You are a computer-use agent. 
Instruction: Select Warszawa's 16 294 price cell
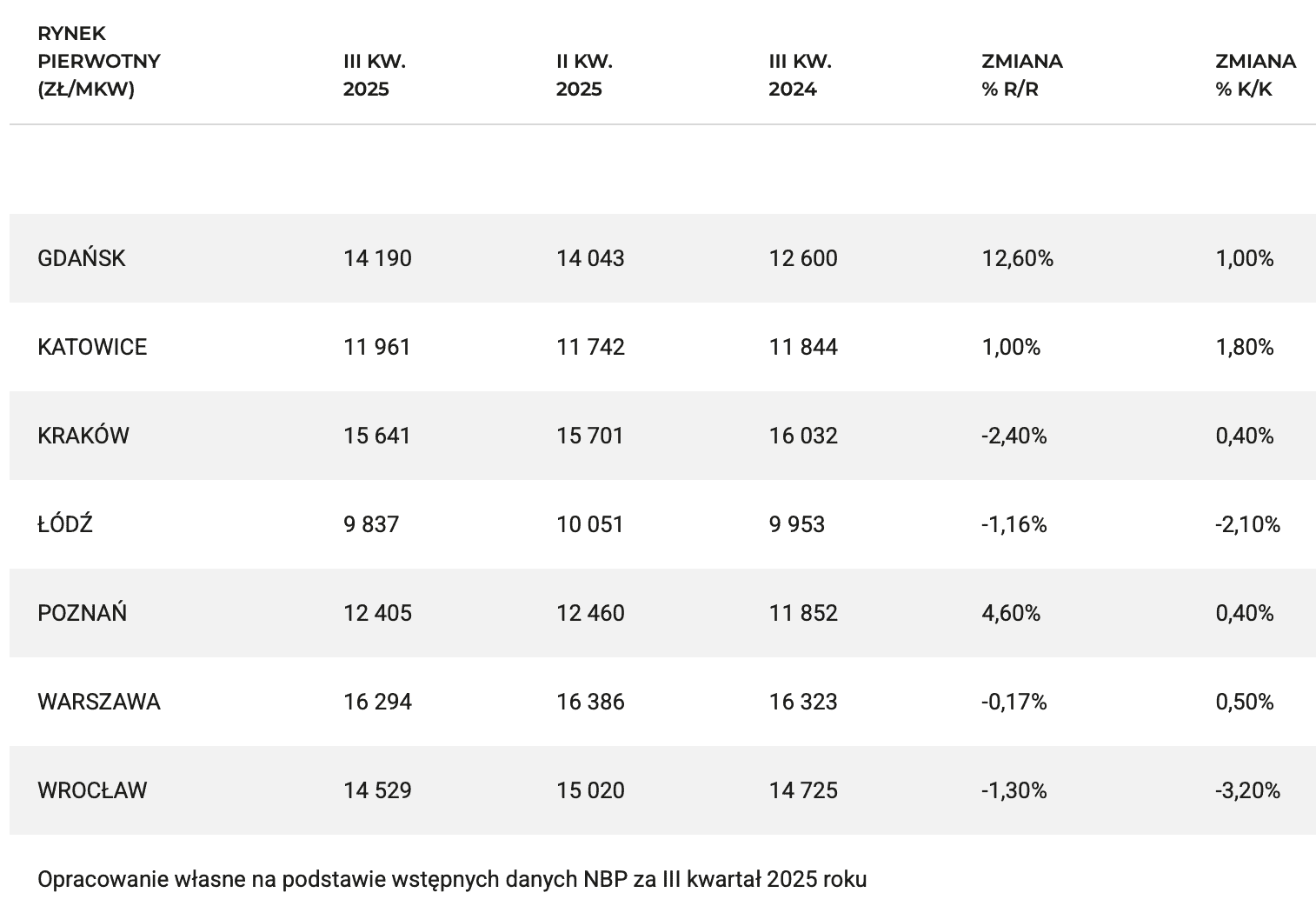[377, 702]
